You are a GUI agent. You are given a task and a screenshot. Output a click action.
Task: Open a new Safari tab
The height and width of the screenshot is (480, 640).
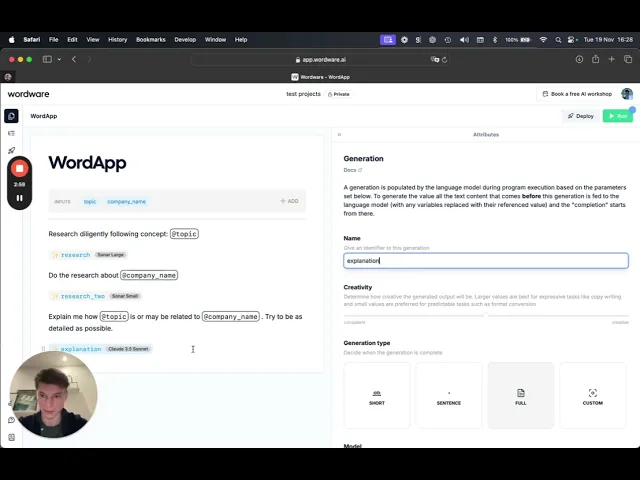pos(611,59)
